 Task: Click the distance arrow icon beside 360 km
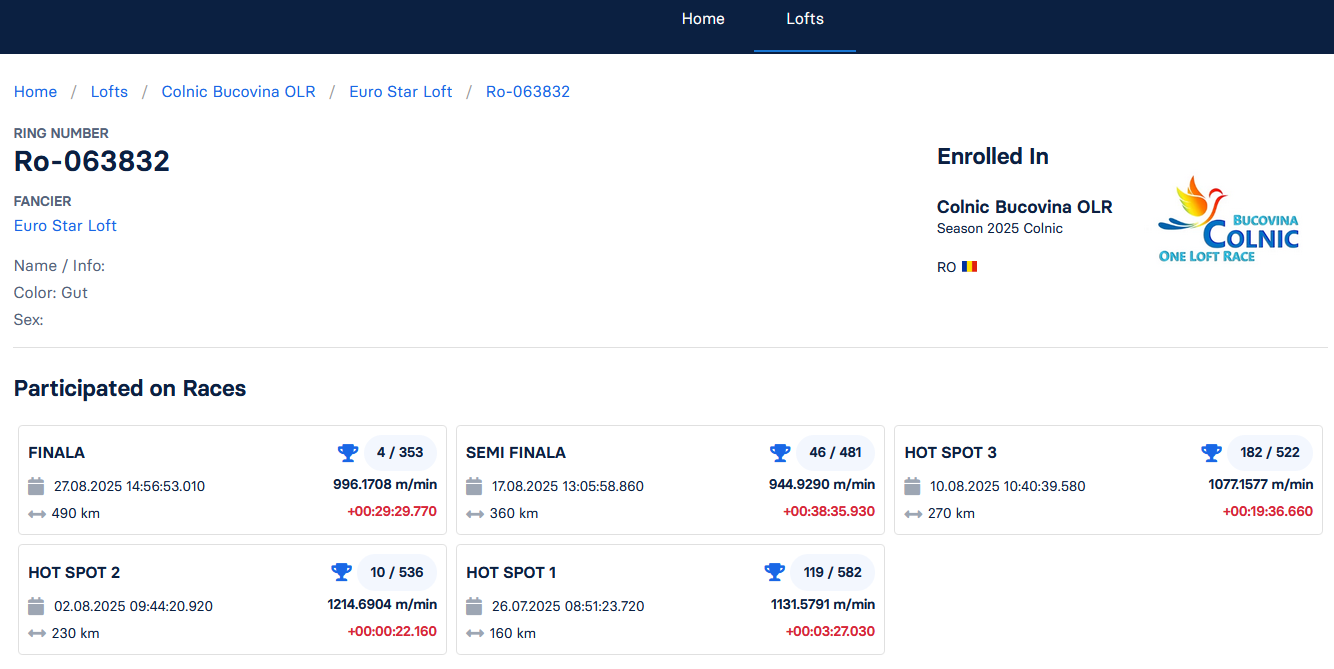[x=475, y=514]
